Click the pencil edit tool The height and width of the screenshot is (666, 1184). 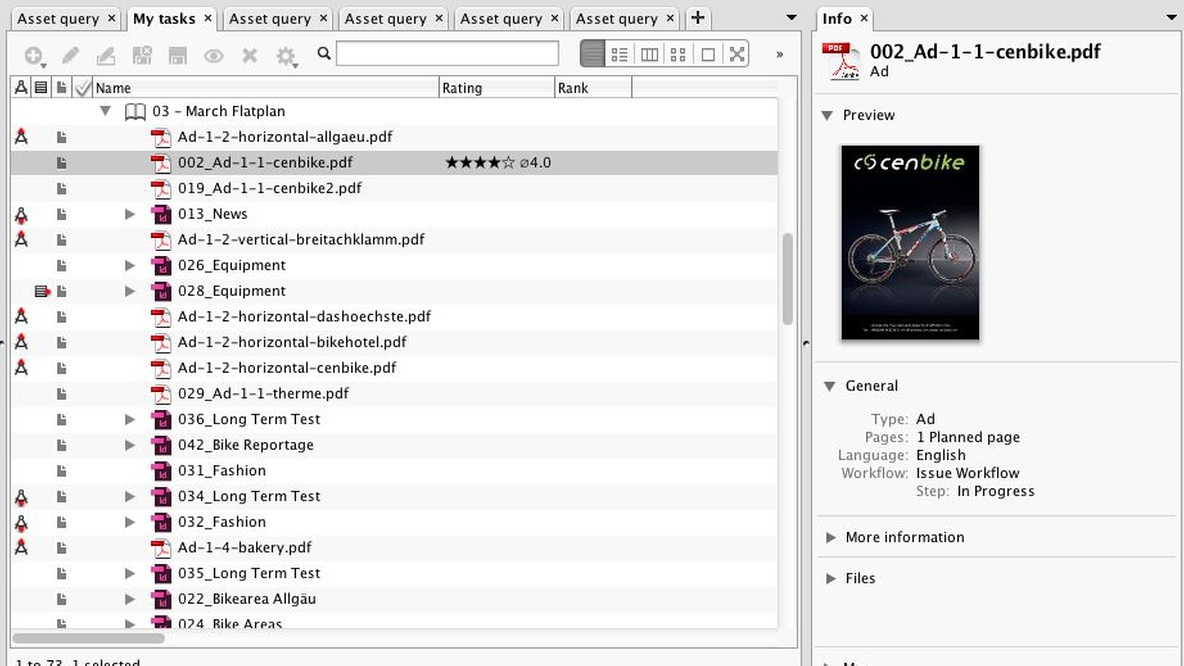click(70, 55)
